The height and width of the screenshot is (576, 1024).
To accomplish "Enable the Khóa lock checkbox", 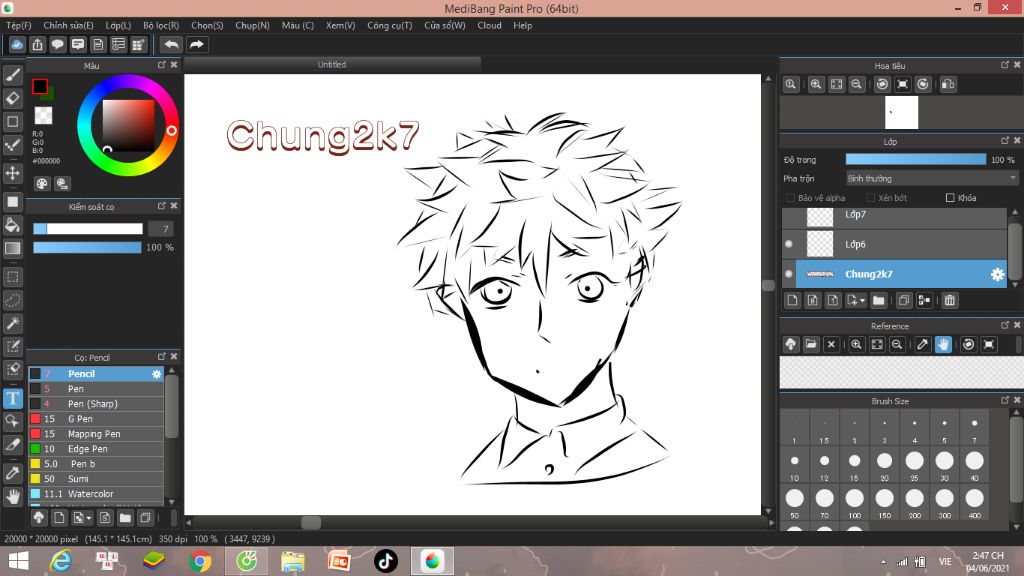I will [950, 198].
